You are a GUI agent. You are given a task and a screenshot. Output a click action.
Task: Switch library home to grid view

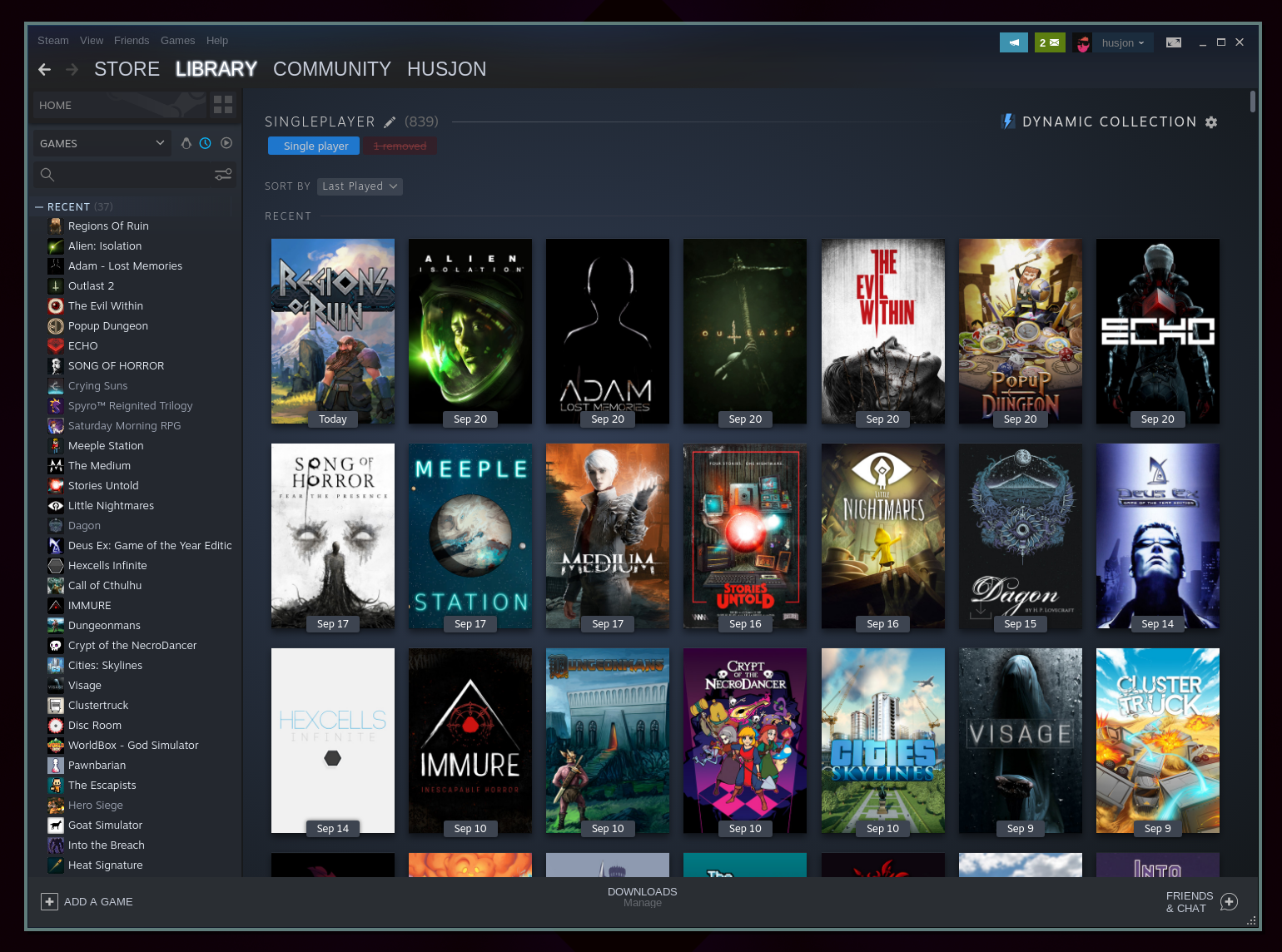coord(222,105)
